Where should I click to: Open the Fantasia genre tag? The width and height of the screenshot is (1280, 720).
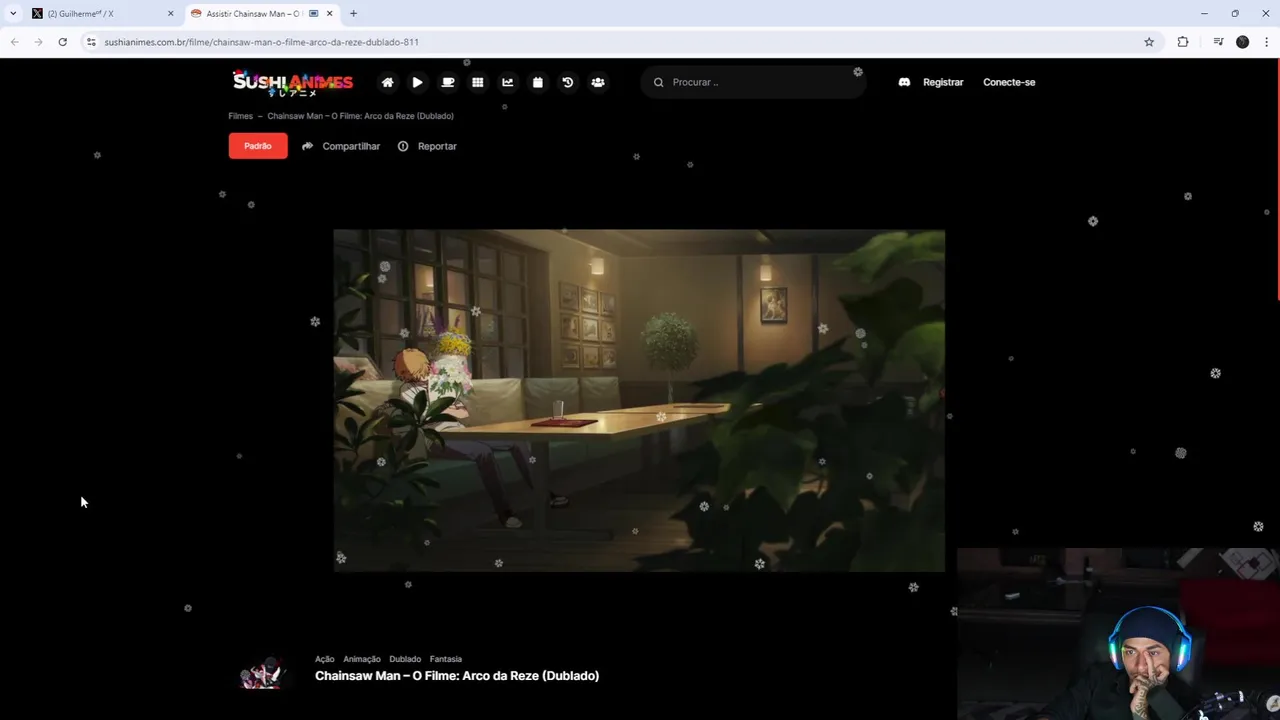446,659
